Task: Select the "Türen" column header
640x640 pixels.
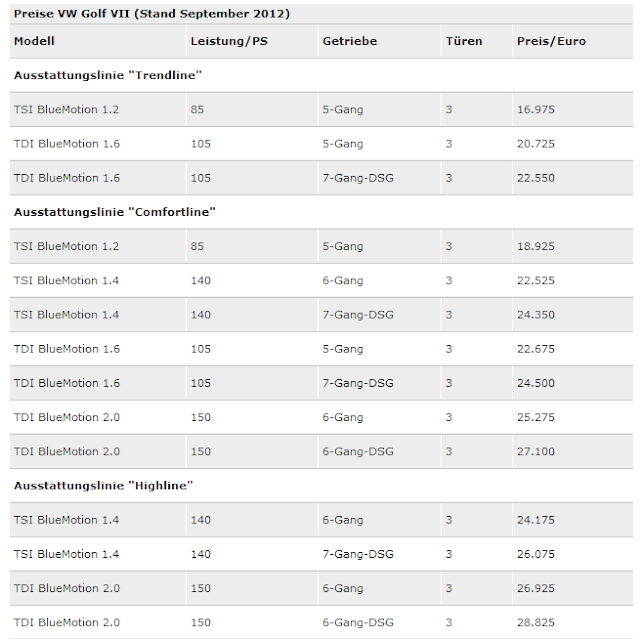Action: (x=463, y=41)
